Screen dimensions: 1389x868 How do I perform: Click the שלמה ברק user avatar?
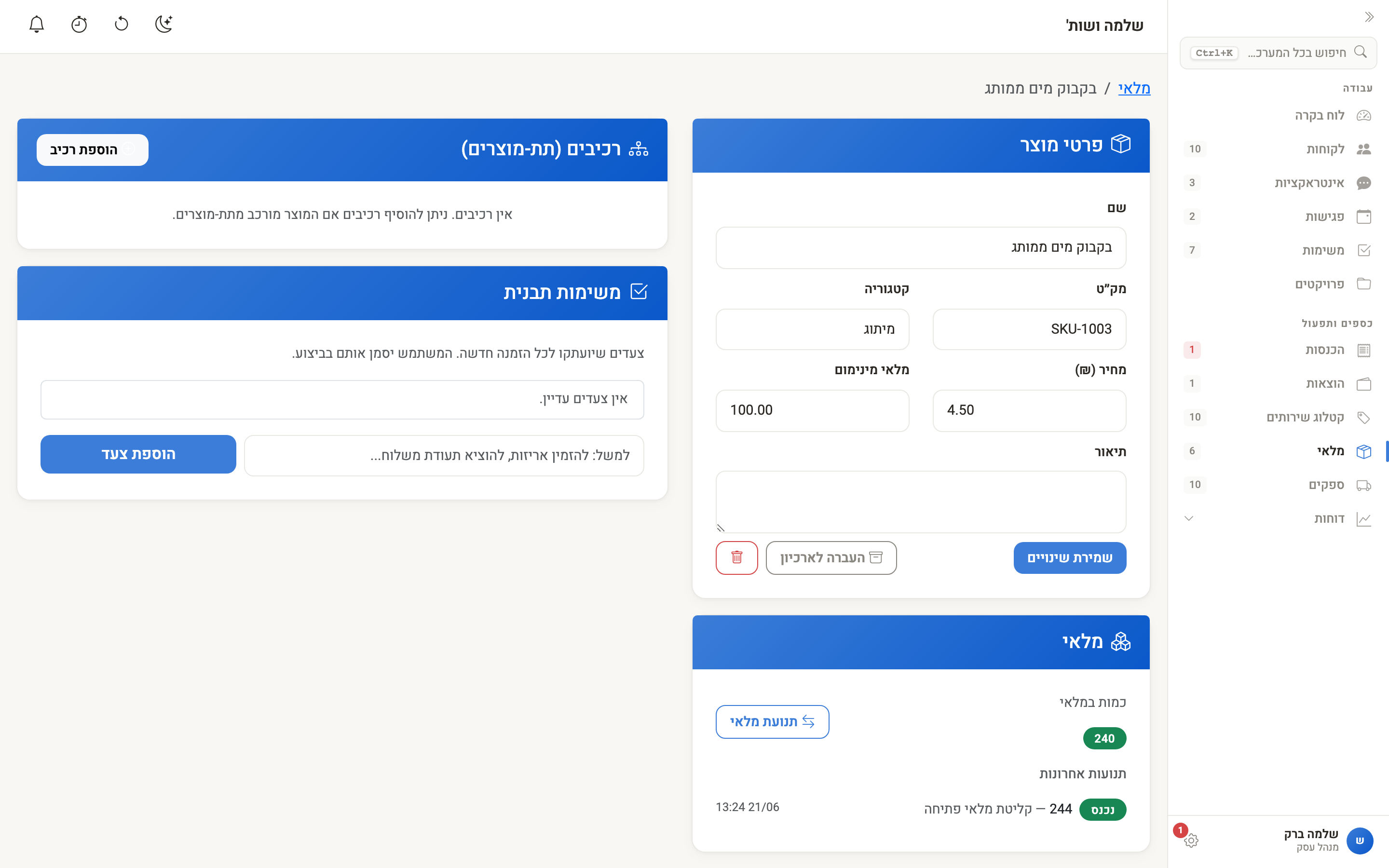1360,841
